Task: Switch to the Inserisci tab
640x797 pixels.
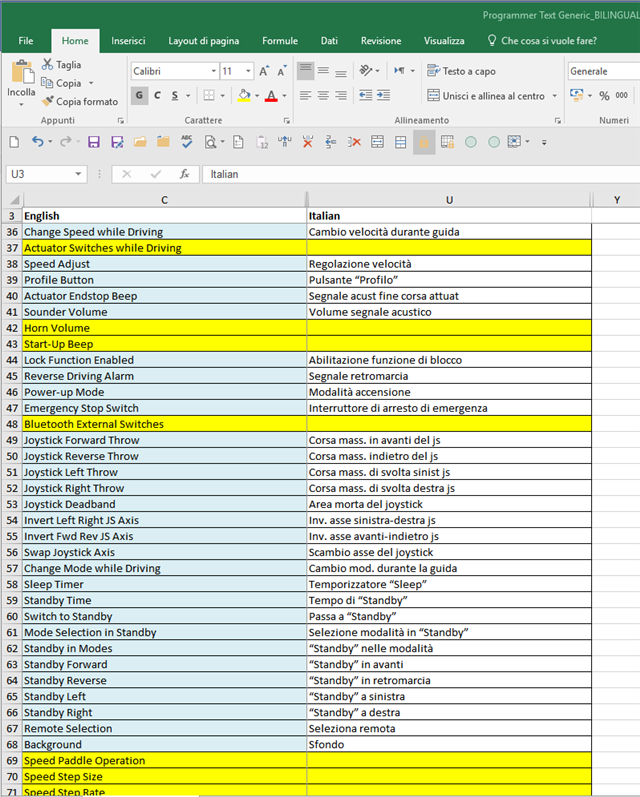Action: pyautogui.click(x=128, y=41)
